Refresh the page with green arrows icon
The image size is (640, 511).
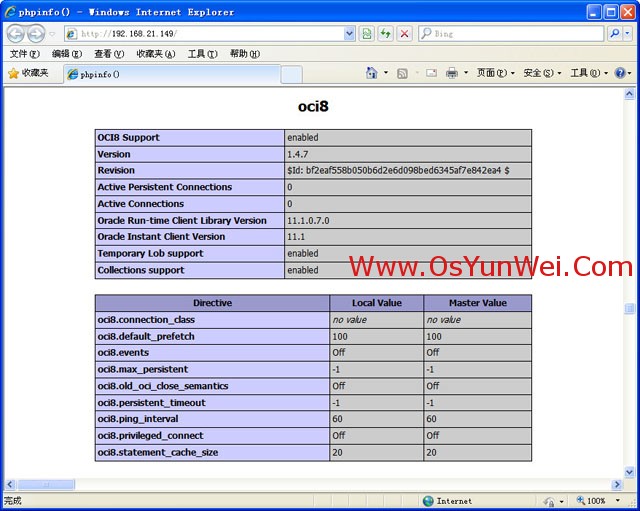[x=386, y=34]
